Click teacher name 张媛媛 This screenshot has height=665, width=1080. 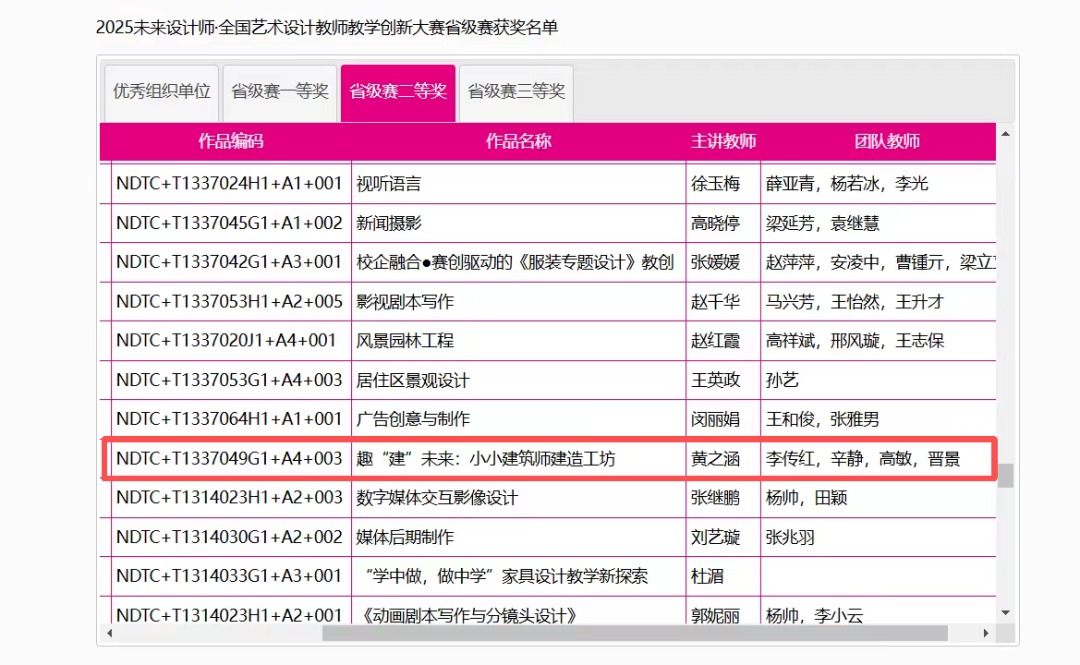[x=716, y=262]
